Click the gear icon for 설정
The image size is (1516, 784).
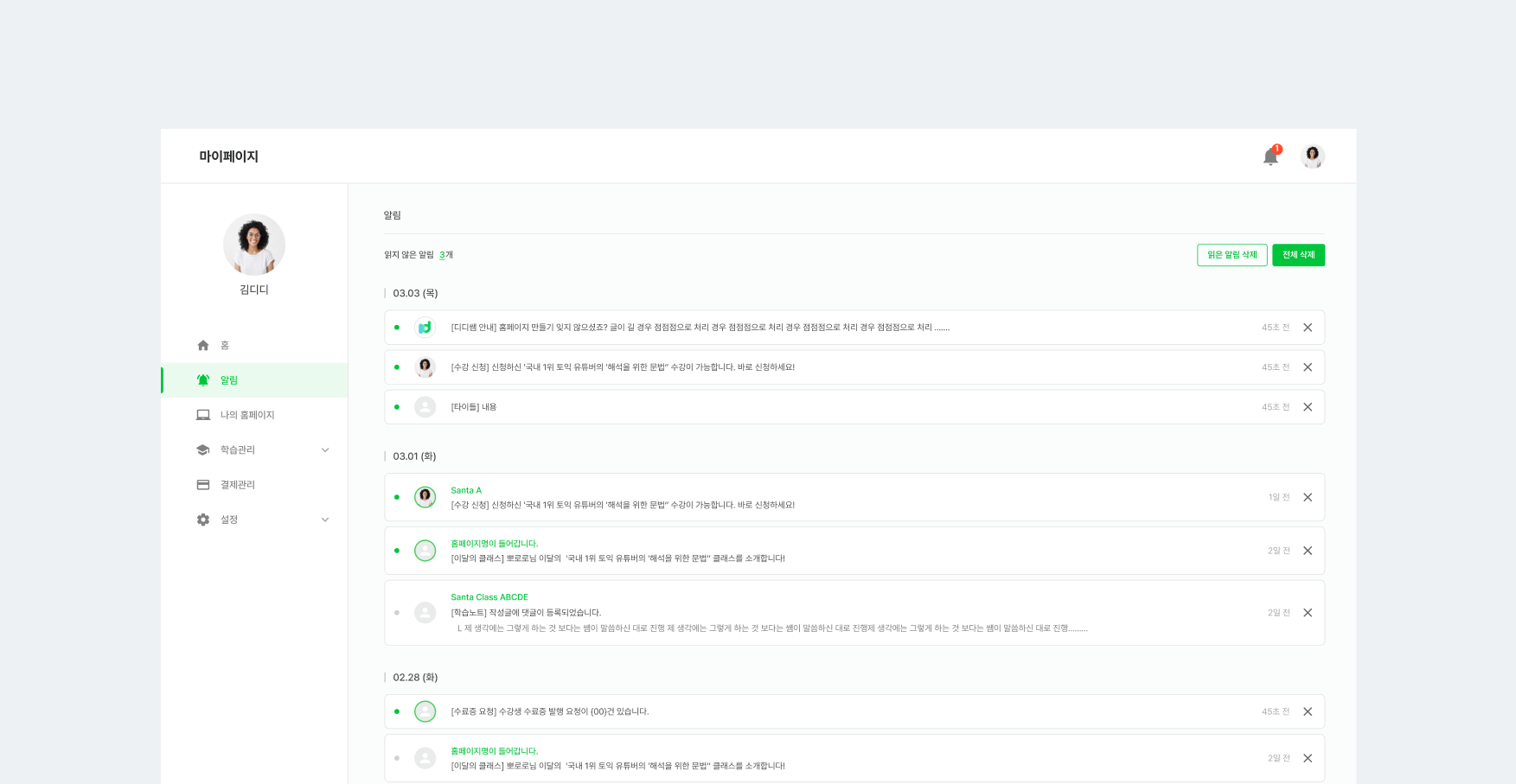(203, 519)
